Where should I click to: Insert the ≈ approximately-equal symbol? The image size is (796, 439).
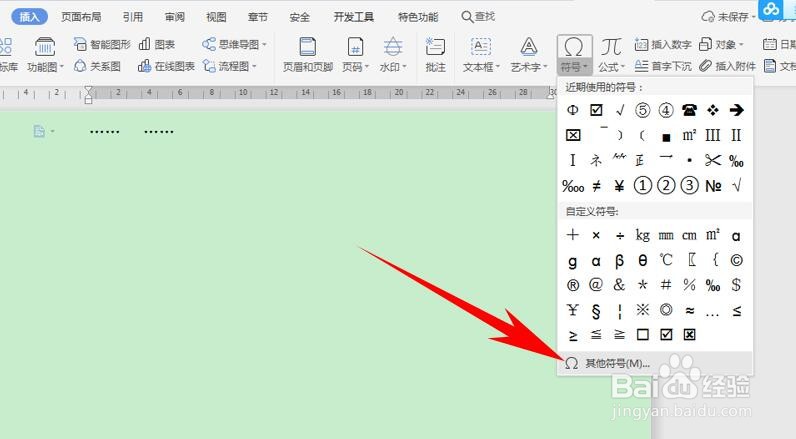pos(689,310)
